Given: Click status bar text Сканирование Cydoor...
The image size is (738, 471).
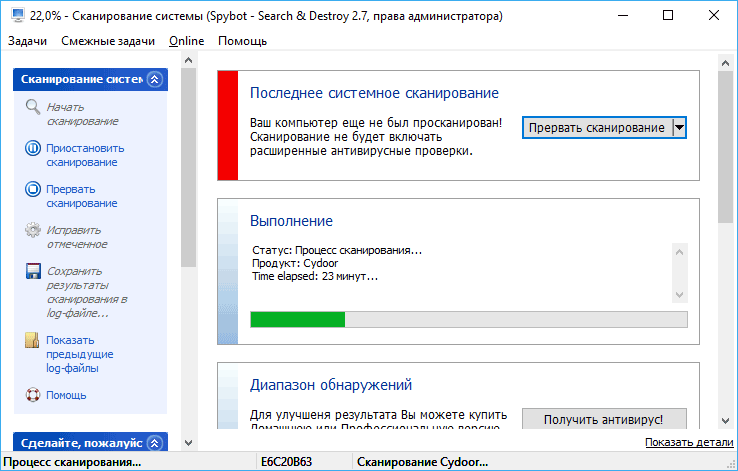Looking at the screenshot, I should pos(422,462).
